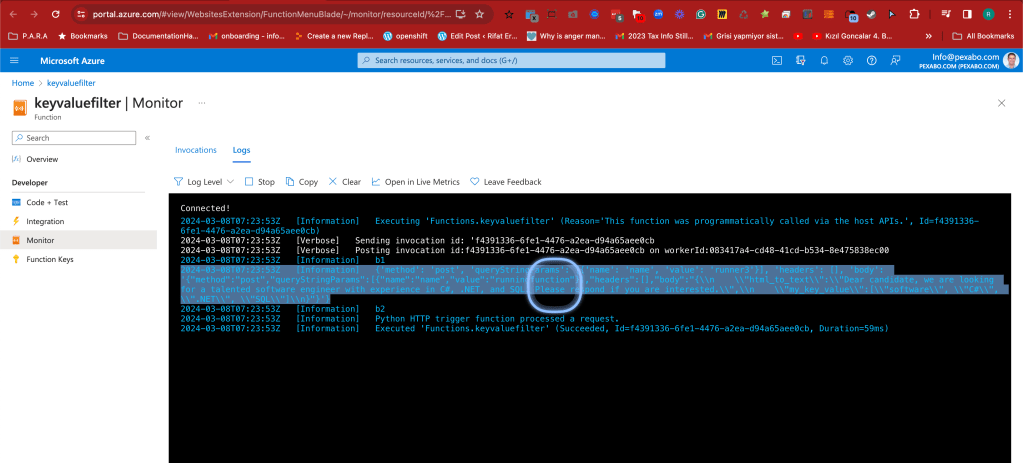The height and width of the screenshot is (463, 1023).
Task: Open Azure portal settings gear
Action: click(x=847, y=61)
